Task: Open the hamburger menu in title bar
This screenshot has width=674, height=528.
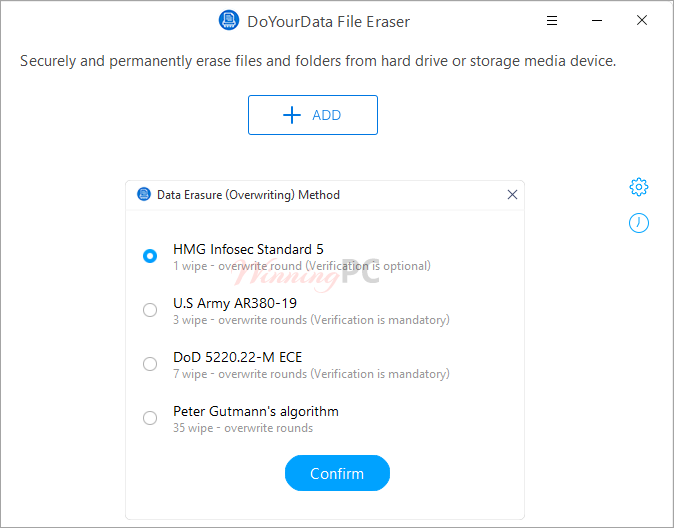Action: pos(552,20)
